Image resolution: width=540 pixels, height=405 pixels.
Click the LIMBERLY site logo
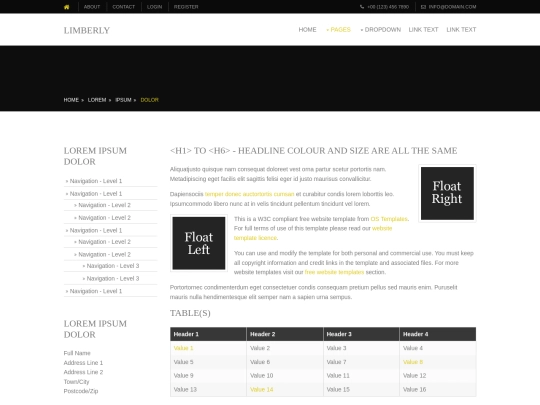tap(87, 30)
